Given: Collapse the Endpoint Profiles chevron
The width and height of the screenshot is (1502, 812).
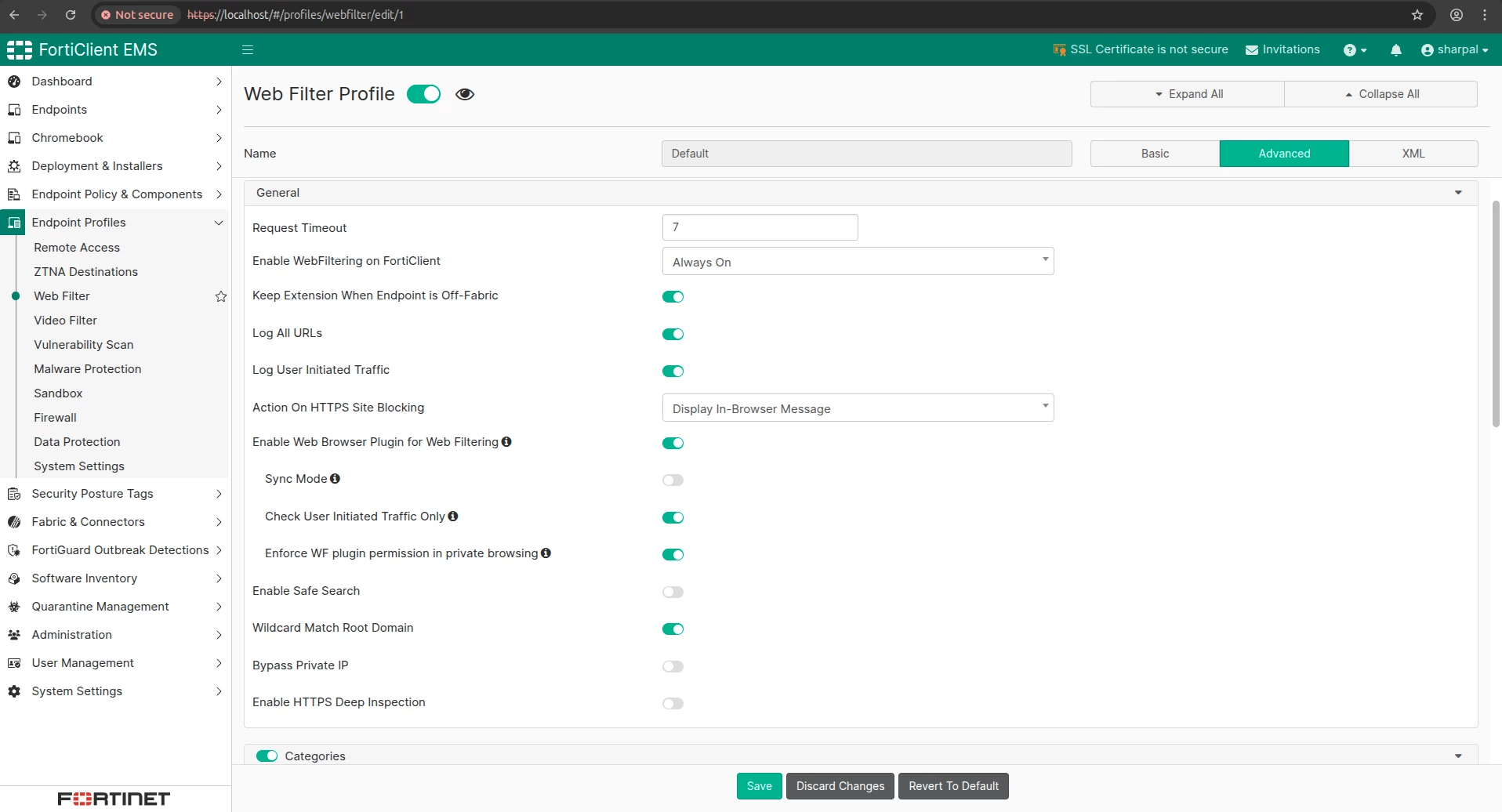Looking at the screenshot, I should [x=219, y=223].
